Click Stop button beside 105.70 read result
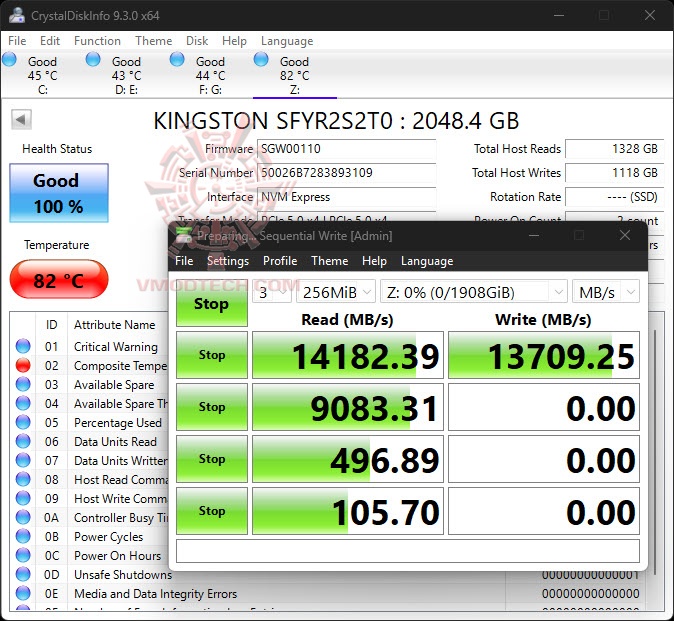674x621 pixels. pos(211,511)
